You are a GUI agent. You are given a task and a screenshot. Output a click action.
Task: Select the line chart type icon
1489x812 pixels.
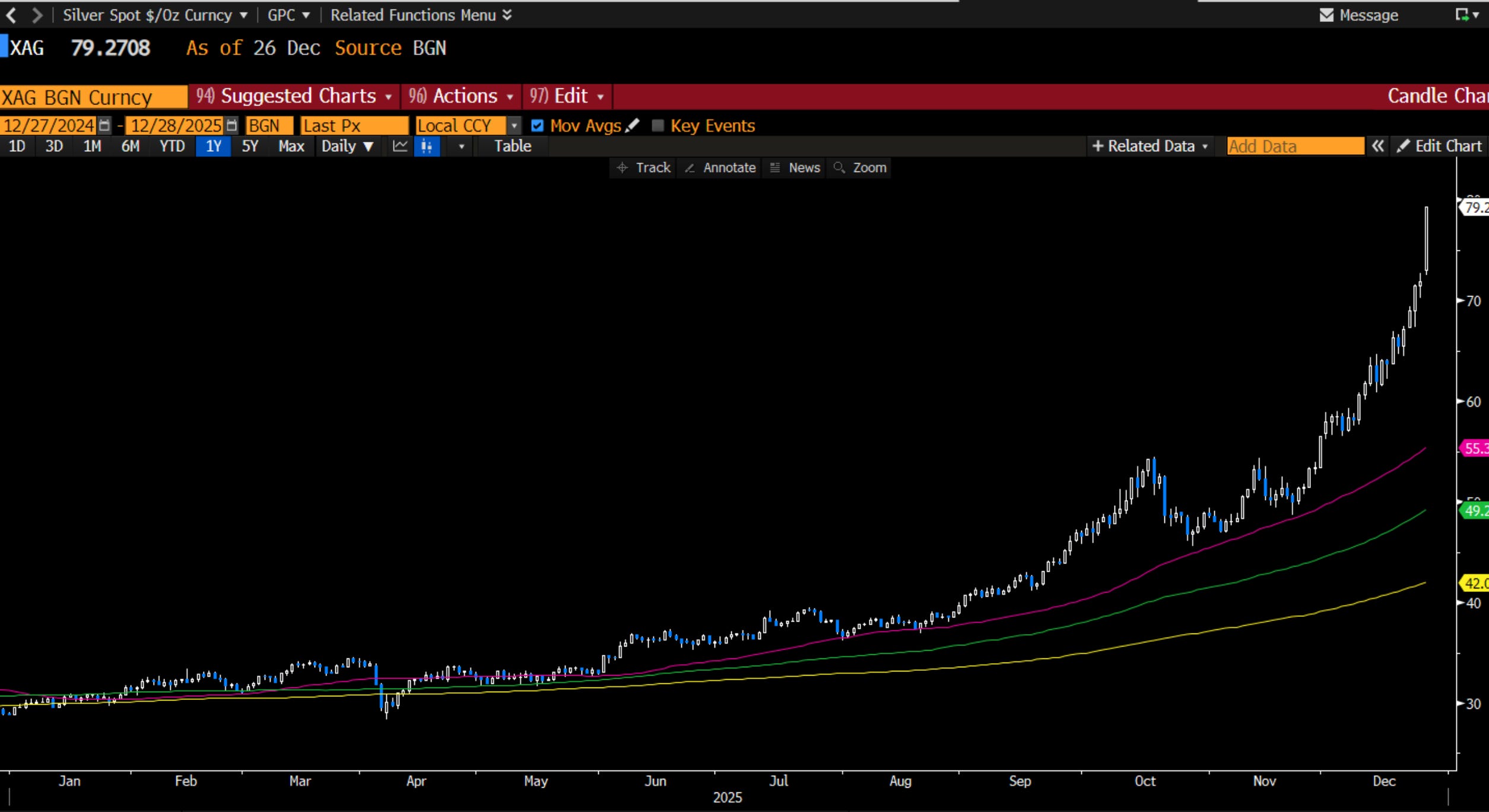[x=400, y=146]
